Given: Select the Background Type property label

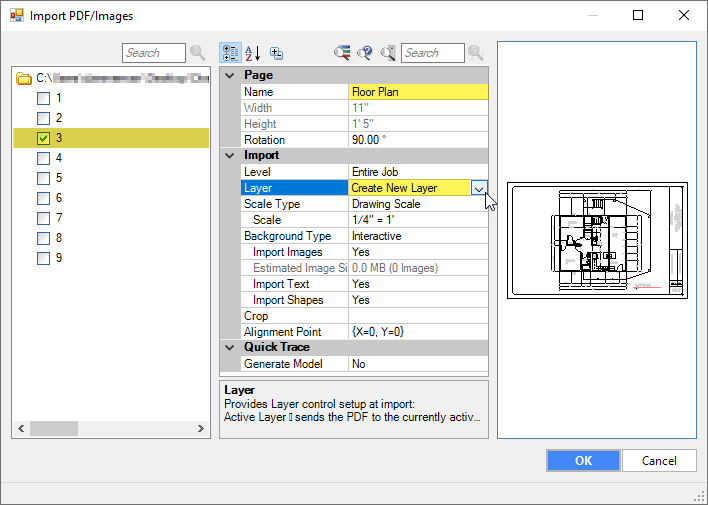Looking at the screenshot, I should [294, 236].
